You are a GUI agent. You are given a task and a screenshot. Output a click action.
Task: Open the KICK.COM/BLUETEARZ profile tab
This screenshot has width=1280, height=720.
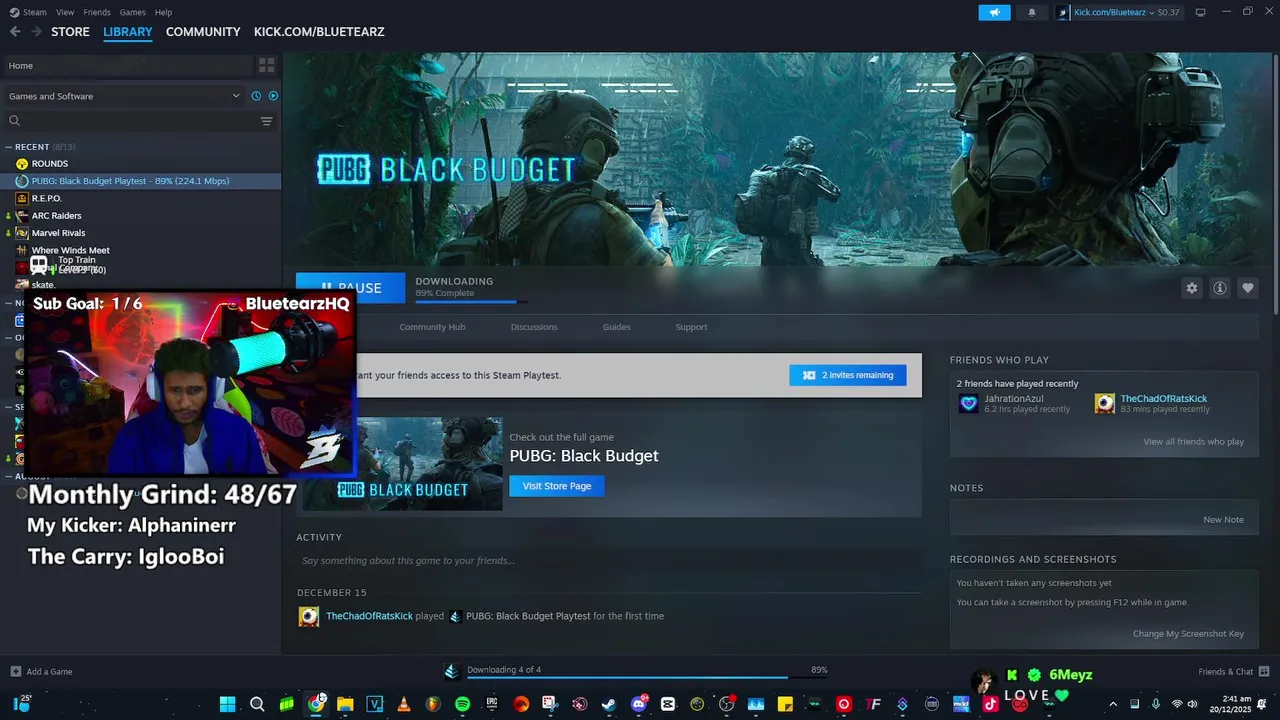coord(319,32)
